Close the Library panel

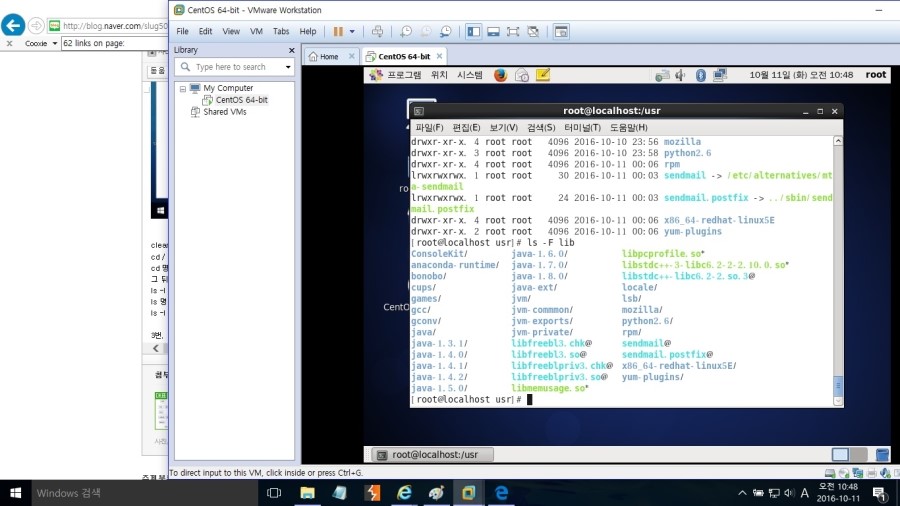tap(292, 50)
